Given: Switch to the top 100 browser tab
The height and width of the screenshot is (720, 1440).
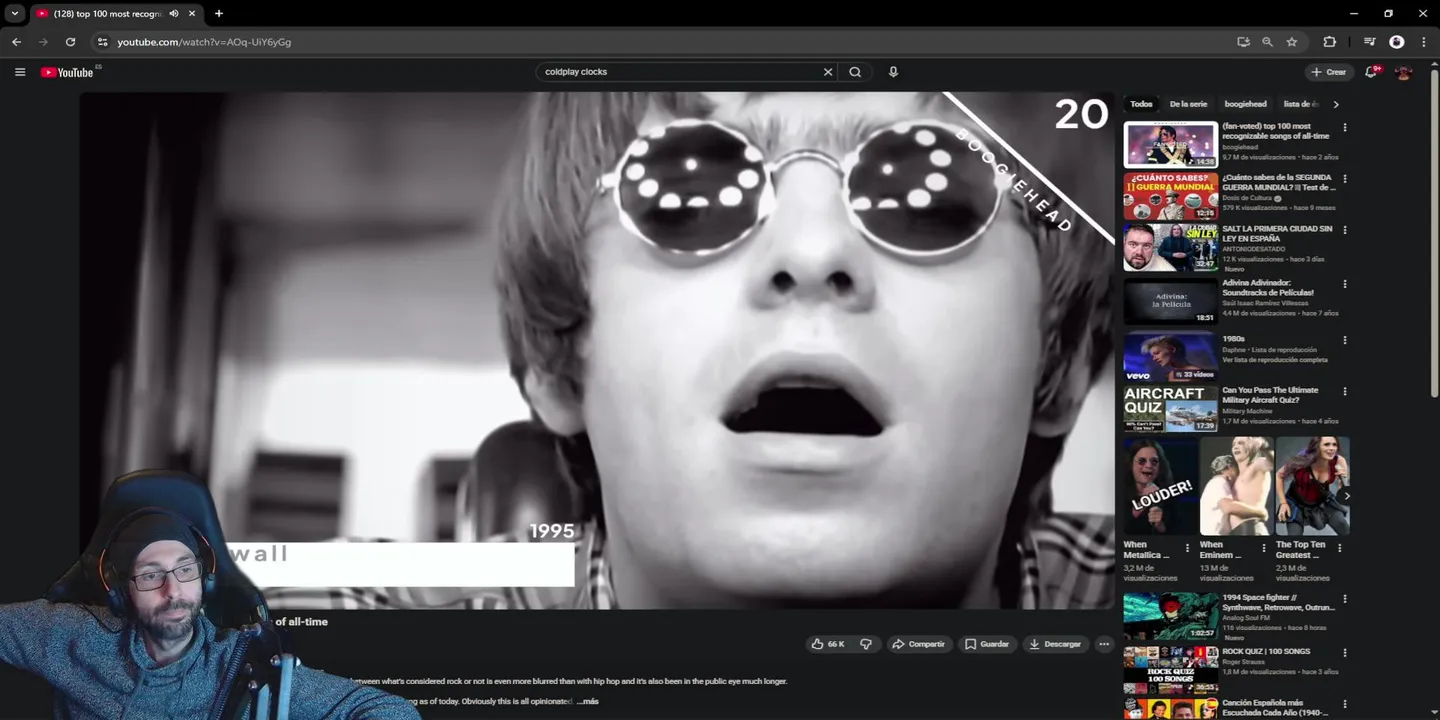Looking at the screenshot, I should (x=108, y=13).
